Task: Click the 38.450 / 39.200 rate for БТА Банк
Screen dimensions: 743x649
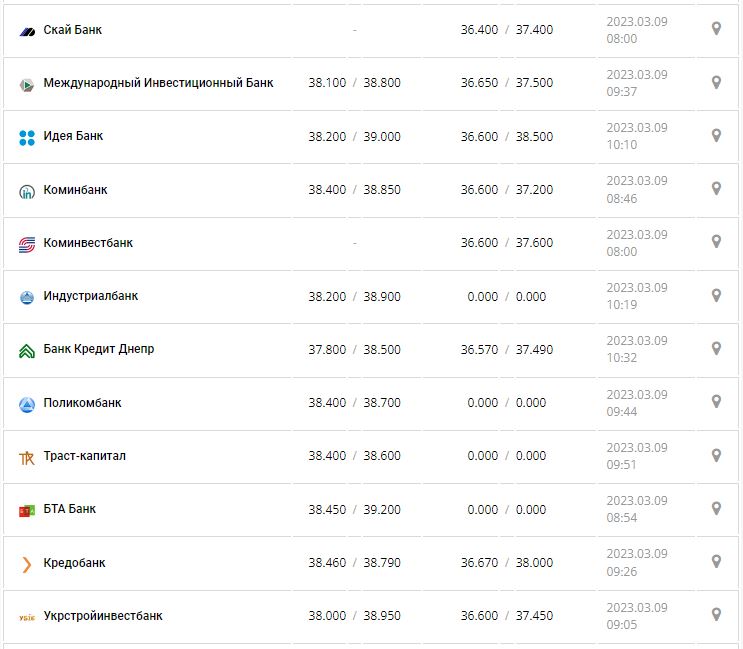Action: pos(354,509)
